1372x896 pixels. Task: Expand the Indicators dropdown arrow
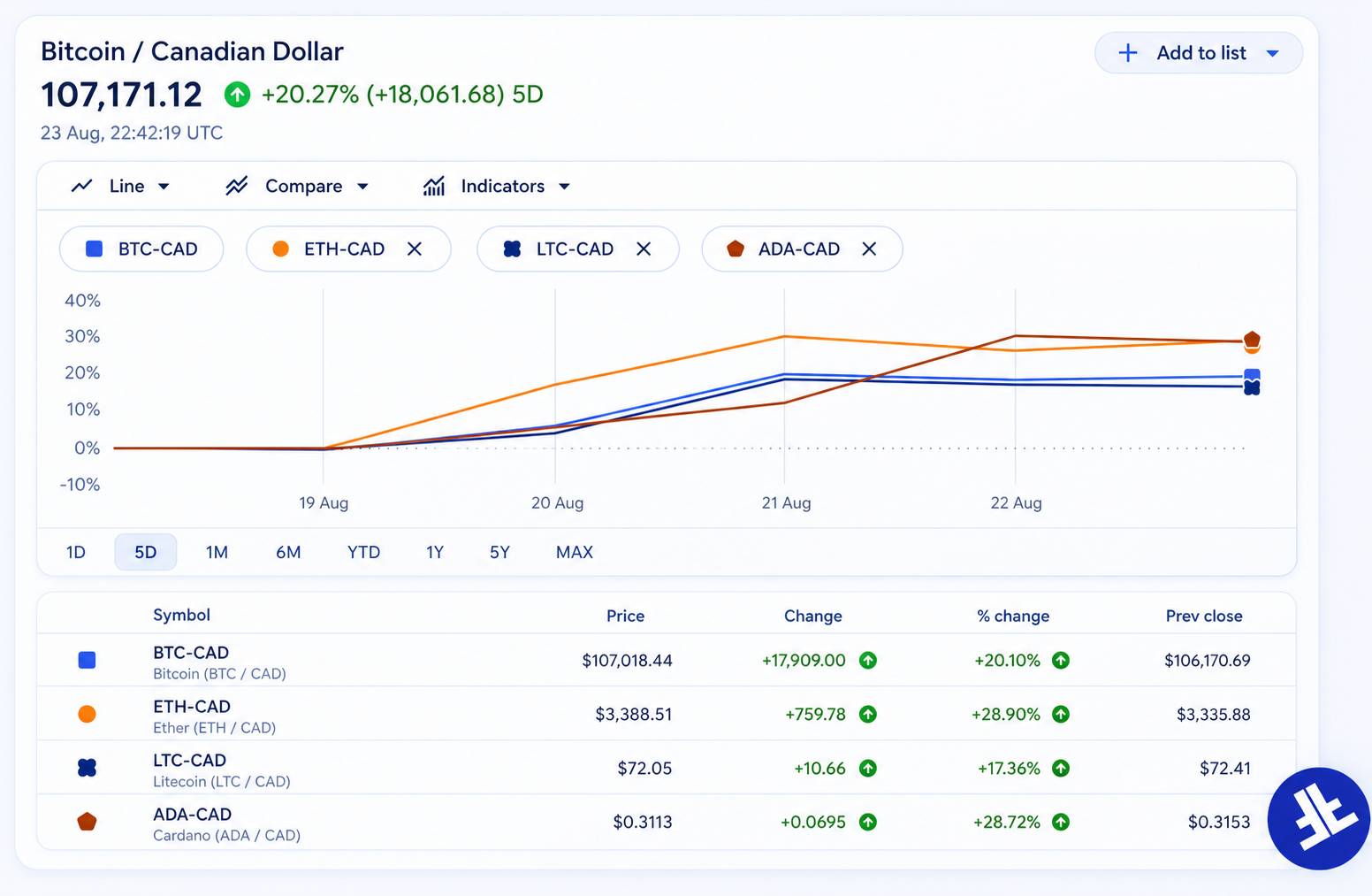click(565, 187)
